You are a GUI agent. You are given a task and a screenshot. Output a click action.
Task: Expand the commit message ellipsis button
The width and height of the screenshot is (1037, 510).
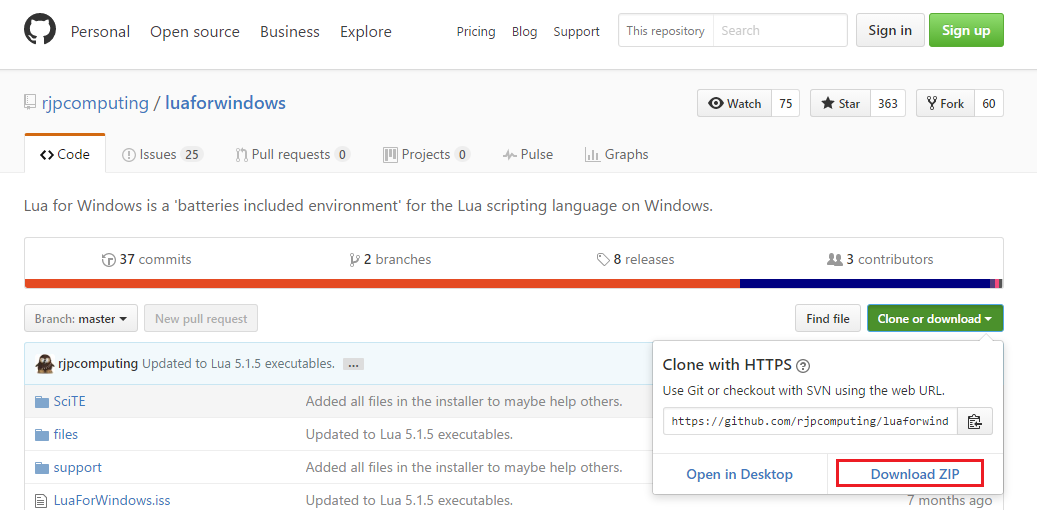(x=353, y=364)
